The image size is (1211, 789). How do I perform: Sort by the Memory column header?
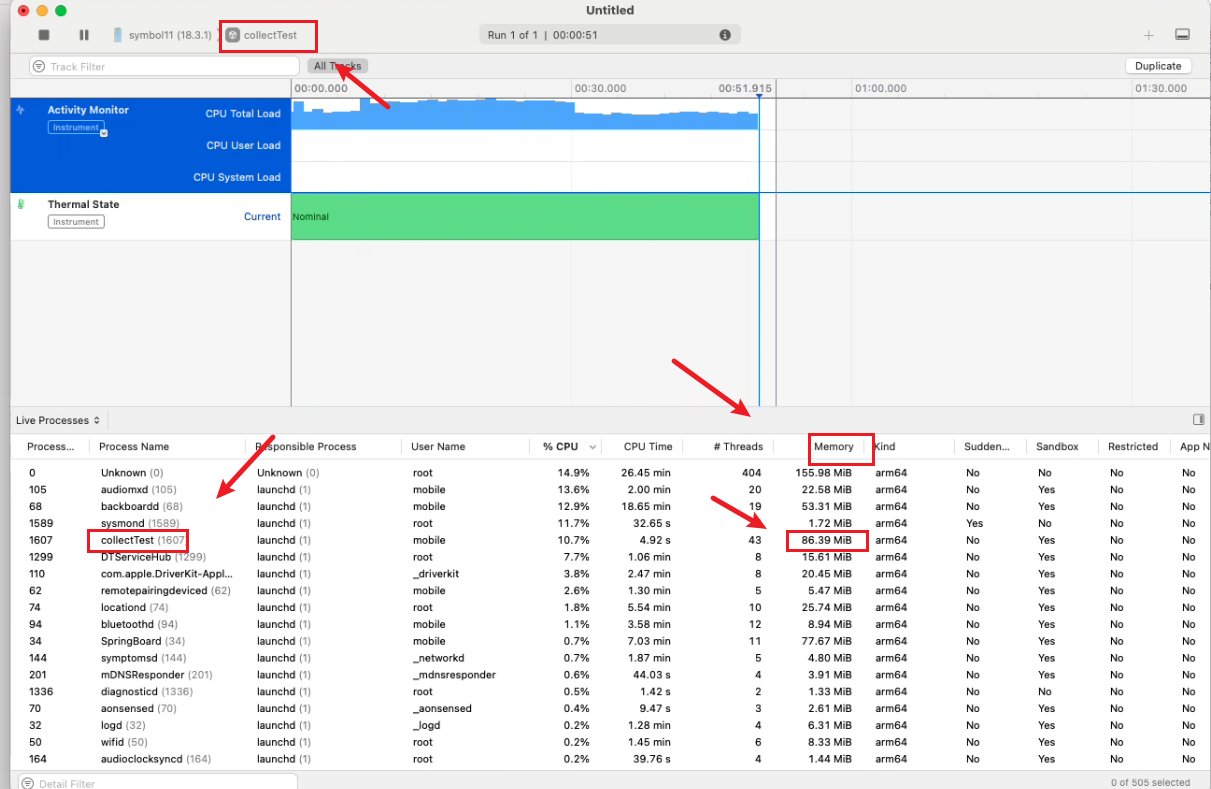click(833, 447)
